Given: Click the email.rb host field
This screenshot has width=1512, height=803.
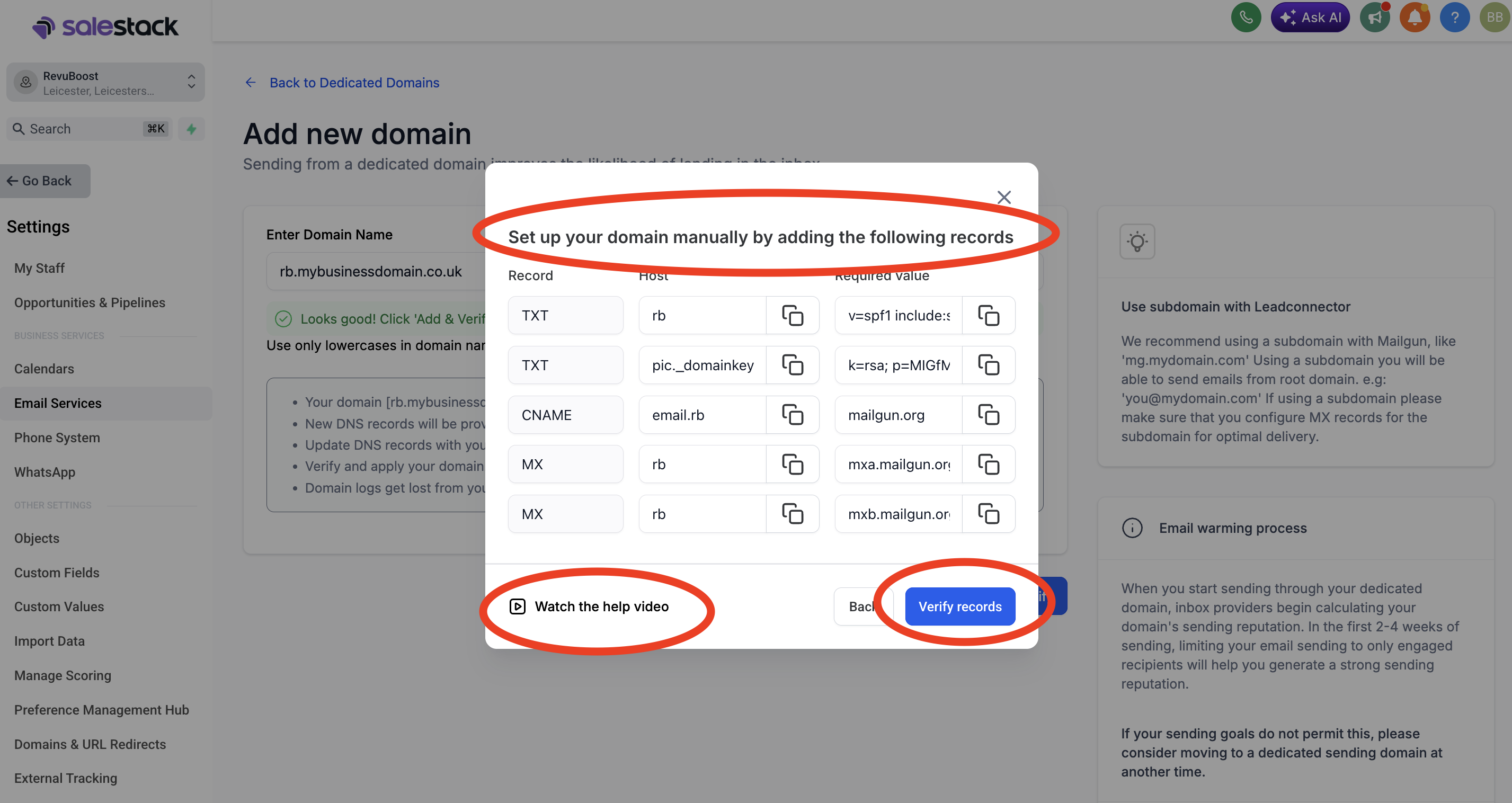Looking at the screenshot, I should (702, 414).
